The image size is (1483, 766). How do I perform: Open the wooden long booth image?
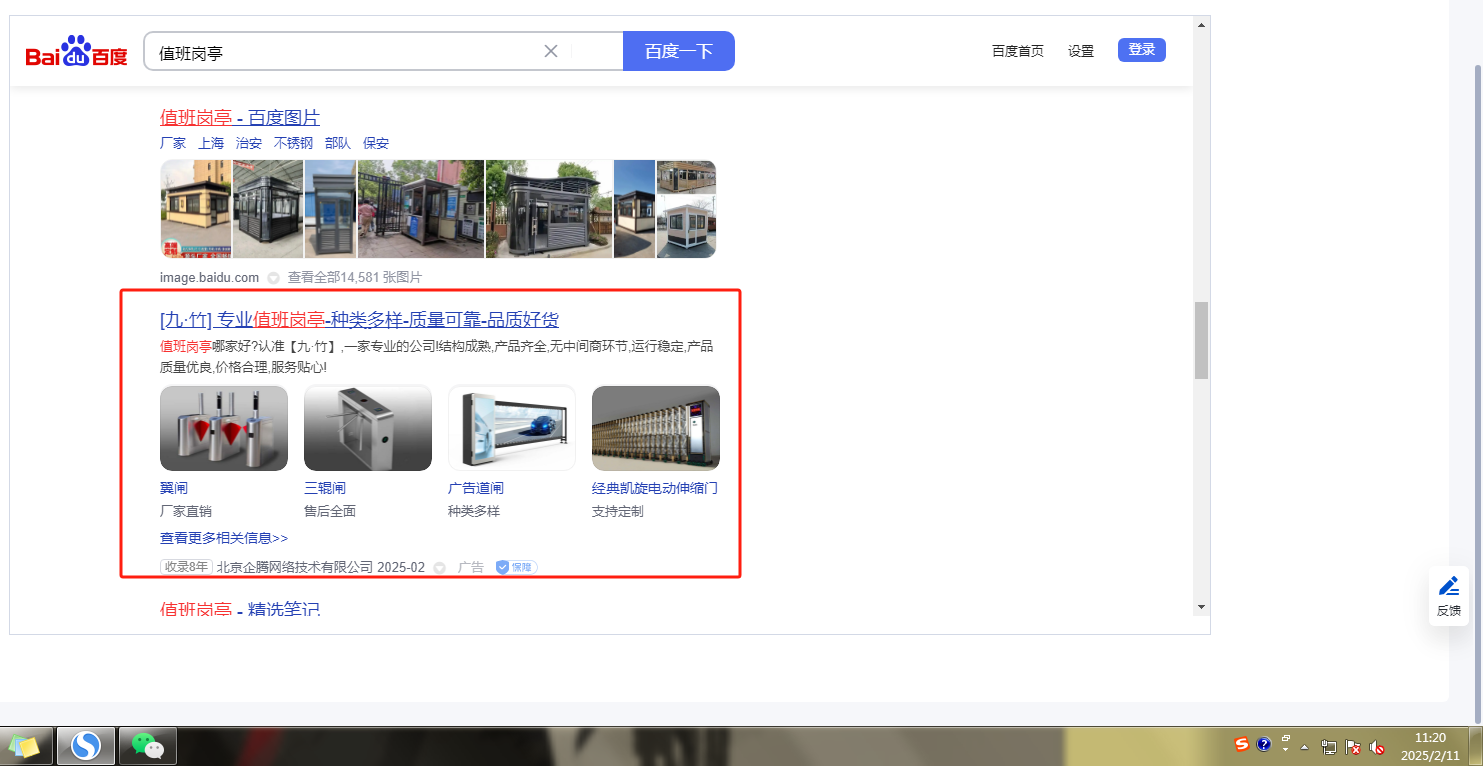point(687,177)
